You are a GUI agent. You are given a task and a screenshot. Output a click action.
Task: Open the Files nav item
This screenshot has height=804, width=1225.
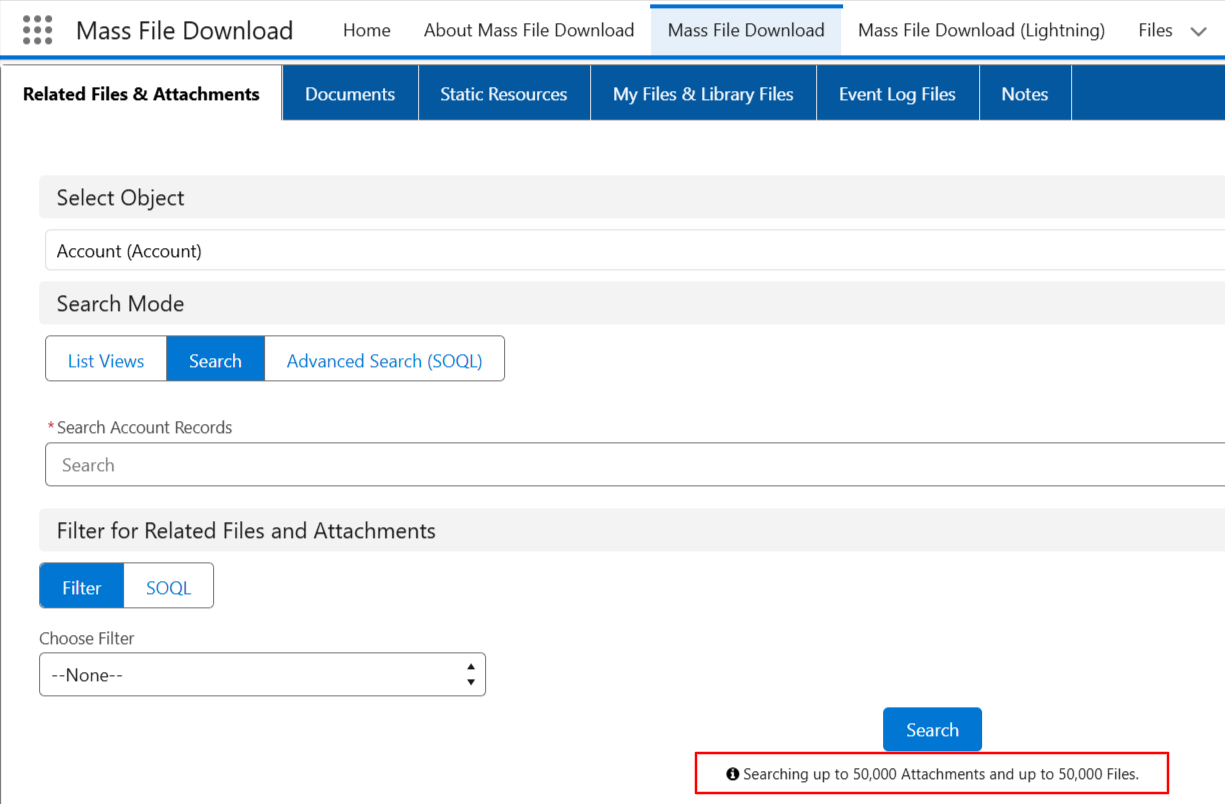[1155, 30]
